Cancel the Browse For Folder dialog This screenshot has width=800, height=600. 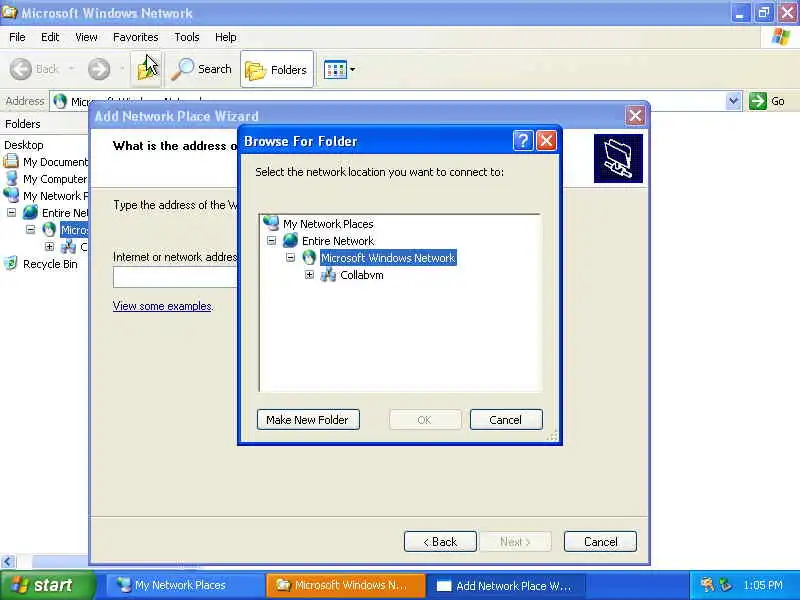pyautogui.click(x=506, y=419)
